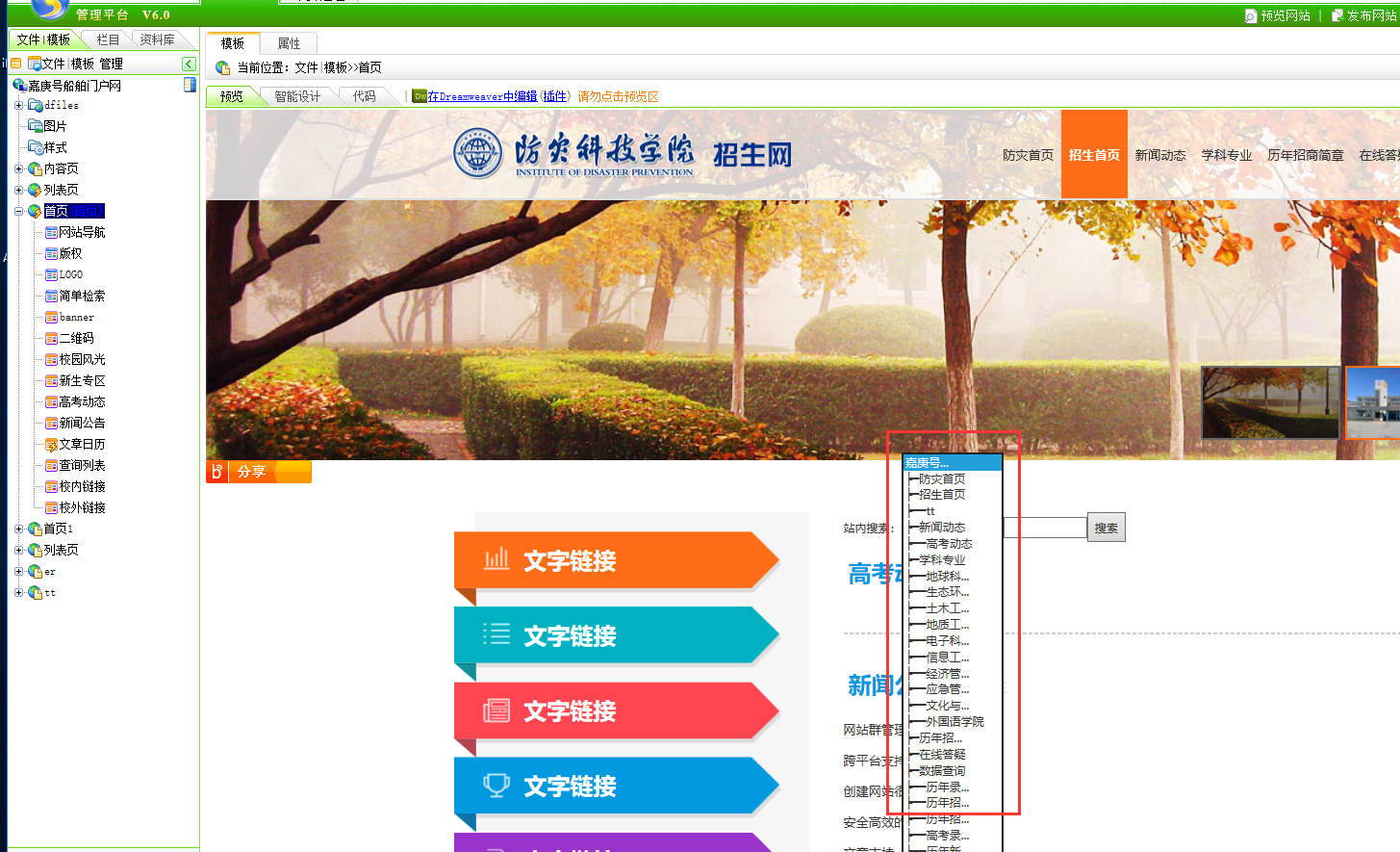Image resolution: width=1400 pixels, height=852 pixels.
Task: Click the 发布网站 publish site icon
Action: click(1337, 15)
